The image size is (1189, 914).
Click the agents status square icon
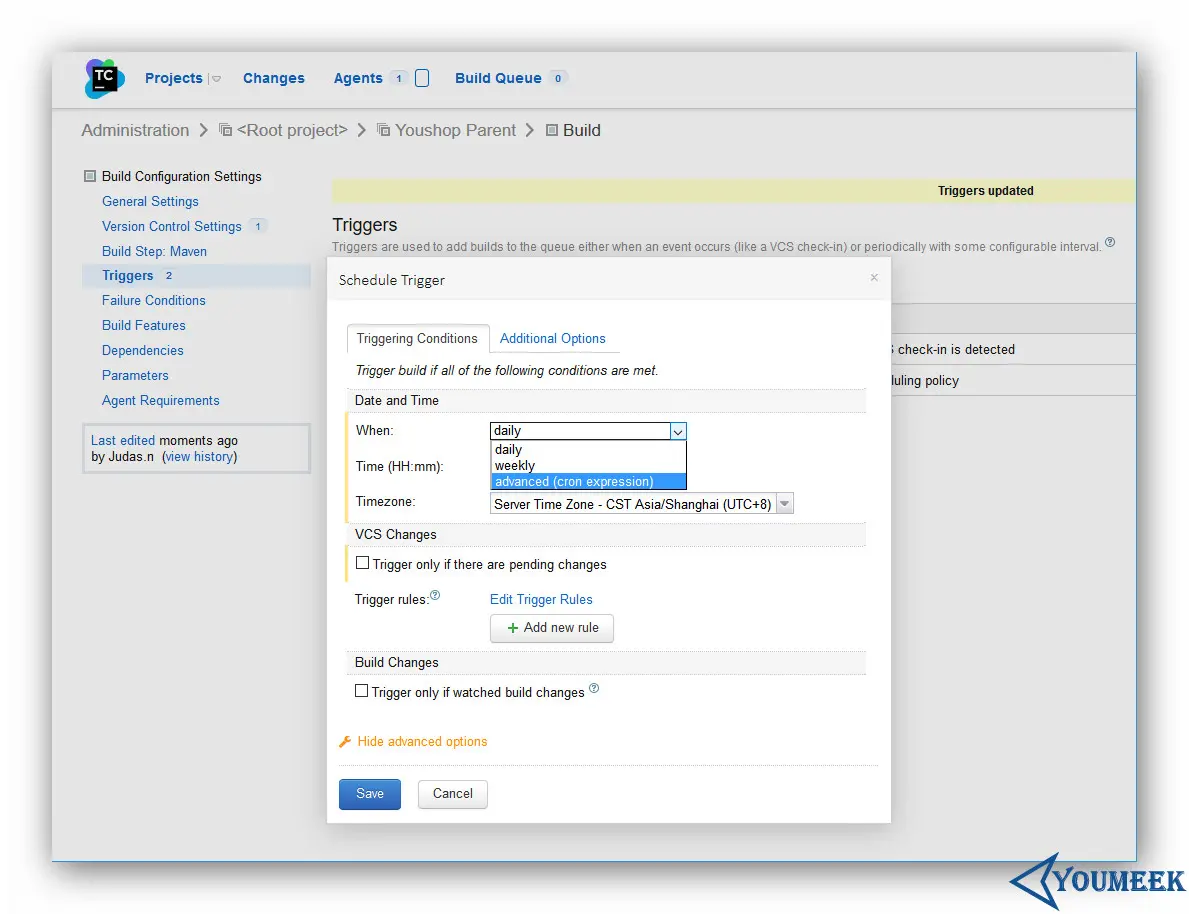pos(422,78)
